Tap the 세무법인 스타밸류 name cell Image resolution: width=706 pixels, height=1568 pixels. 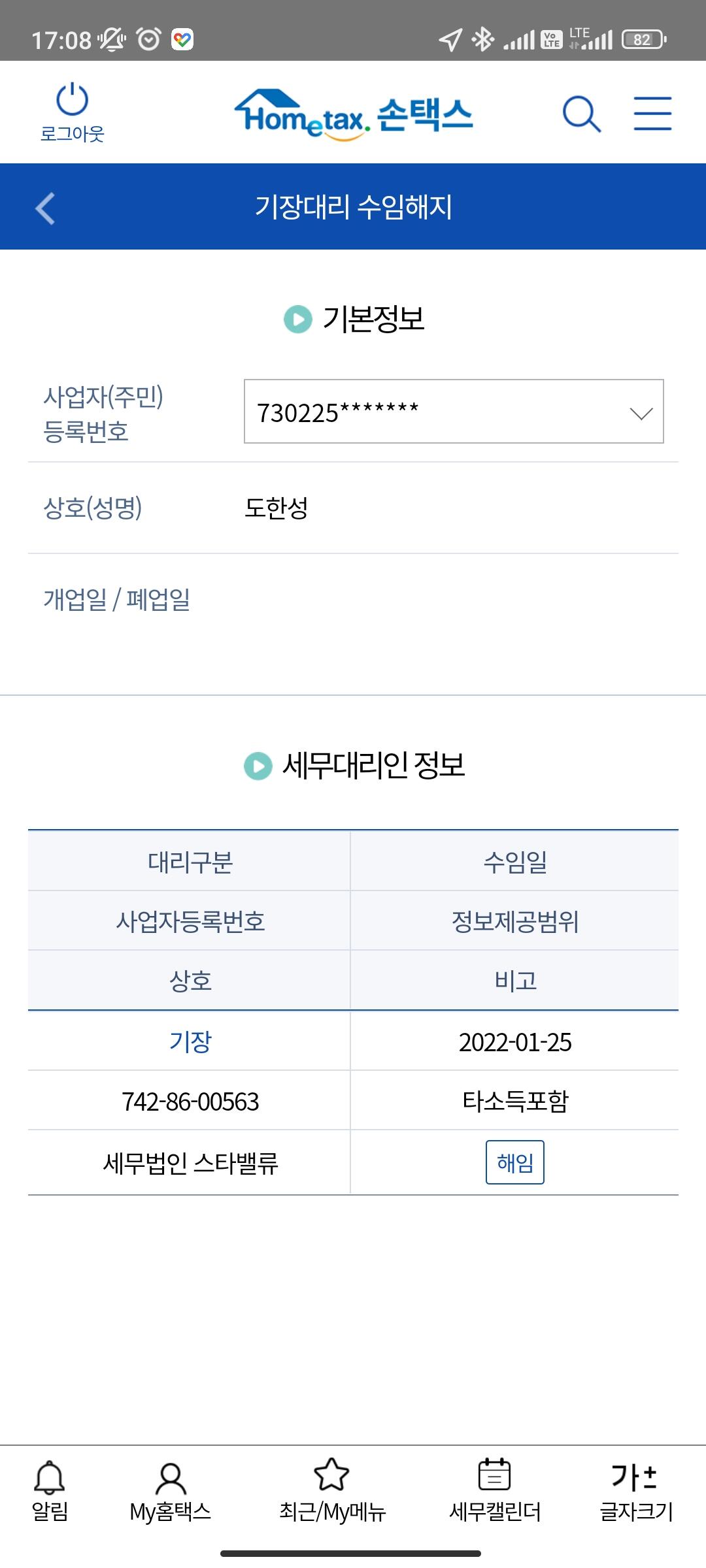(190, 1163)
